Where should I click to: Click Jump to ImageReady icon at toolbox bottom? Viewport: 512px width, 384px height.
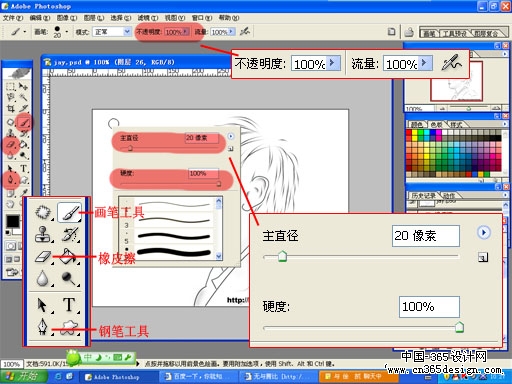12,272
